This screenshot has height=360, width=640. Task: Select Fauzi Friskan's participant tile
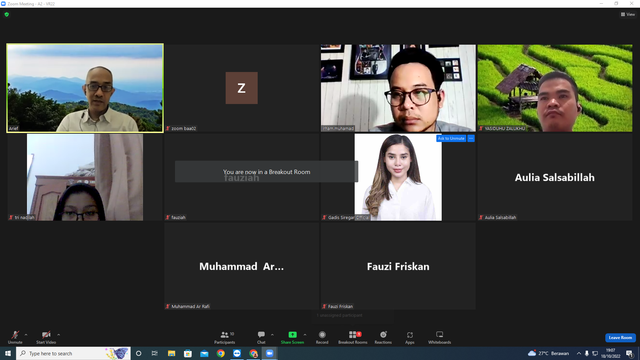coord(398,266)
